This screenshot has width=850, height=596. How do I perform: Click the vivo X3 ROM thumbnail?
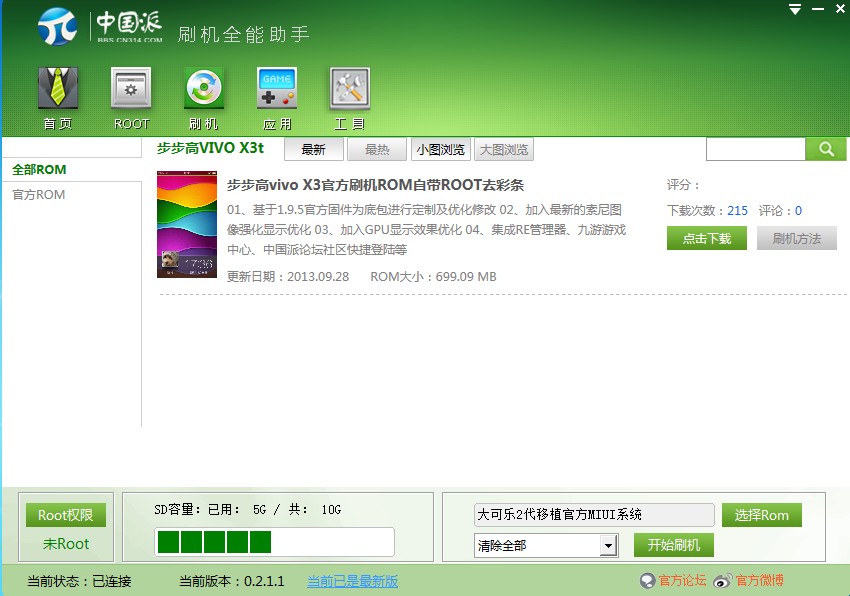187,225
